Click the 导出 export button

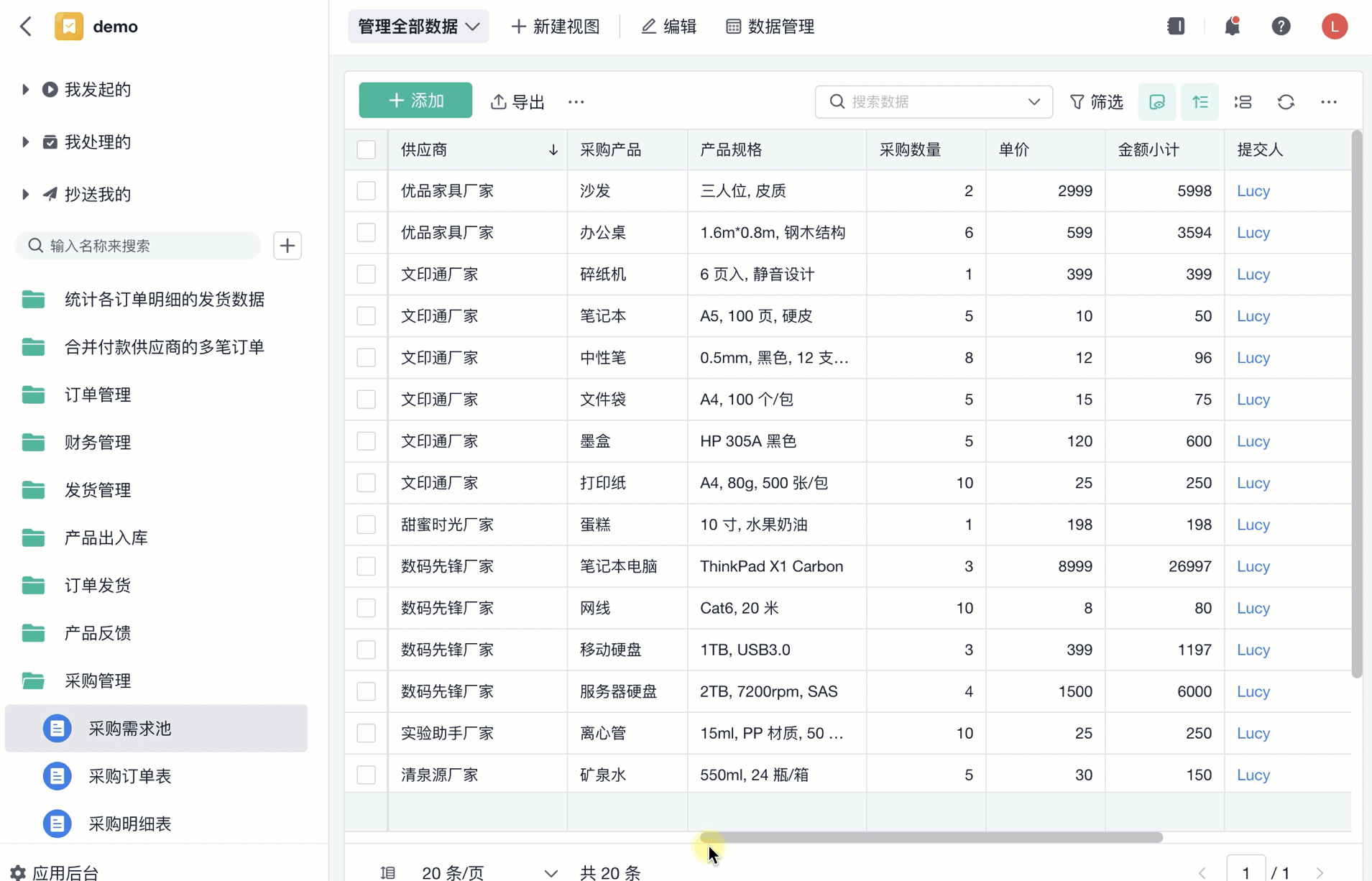click(x=517, y=102)
